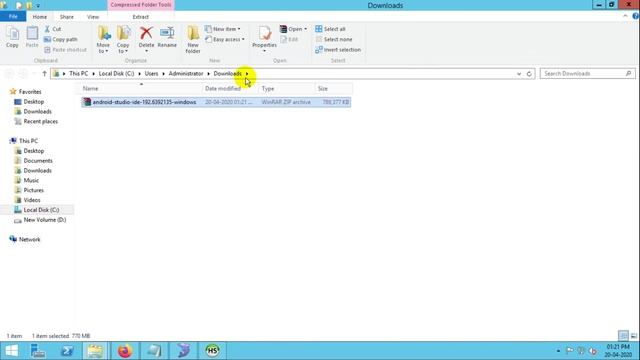Open Firefox from the taskbar
The image size is (640, 360).
[125, 351]
